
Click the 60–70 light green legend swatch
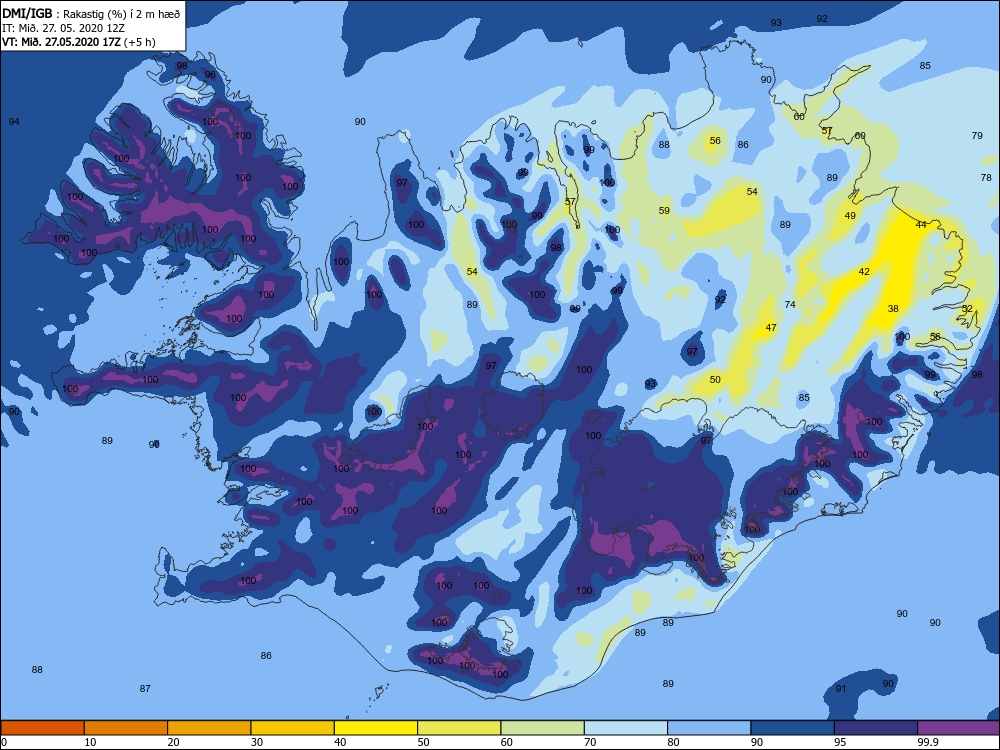542,728
